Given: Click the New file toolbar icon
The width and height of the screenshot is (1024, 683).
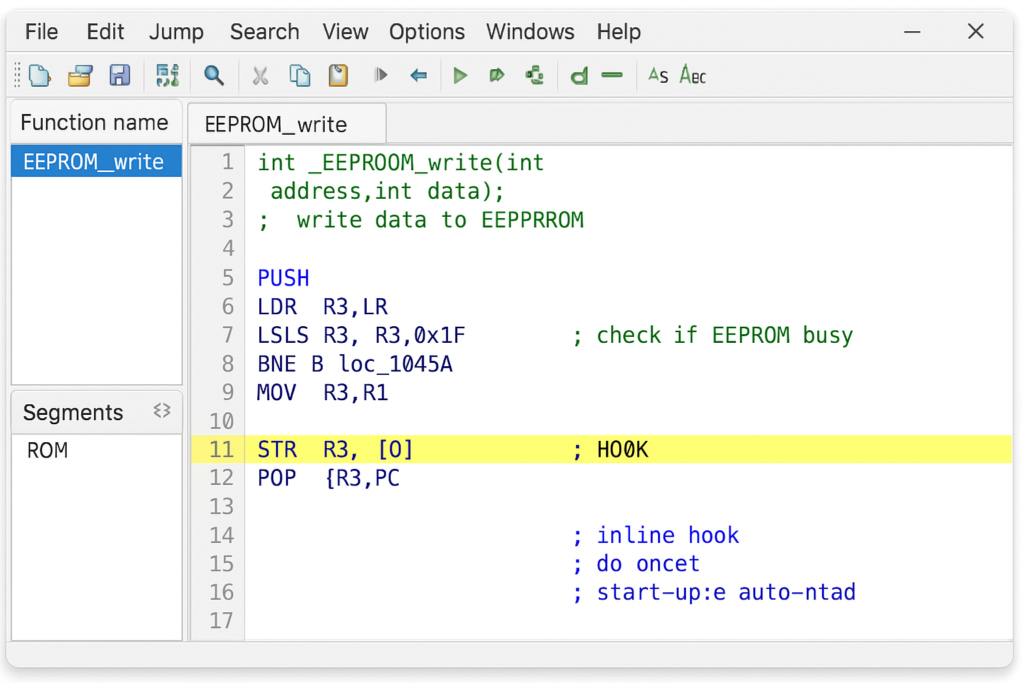Looking at the screenshot, I should [40, 76].
